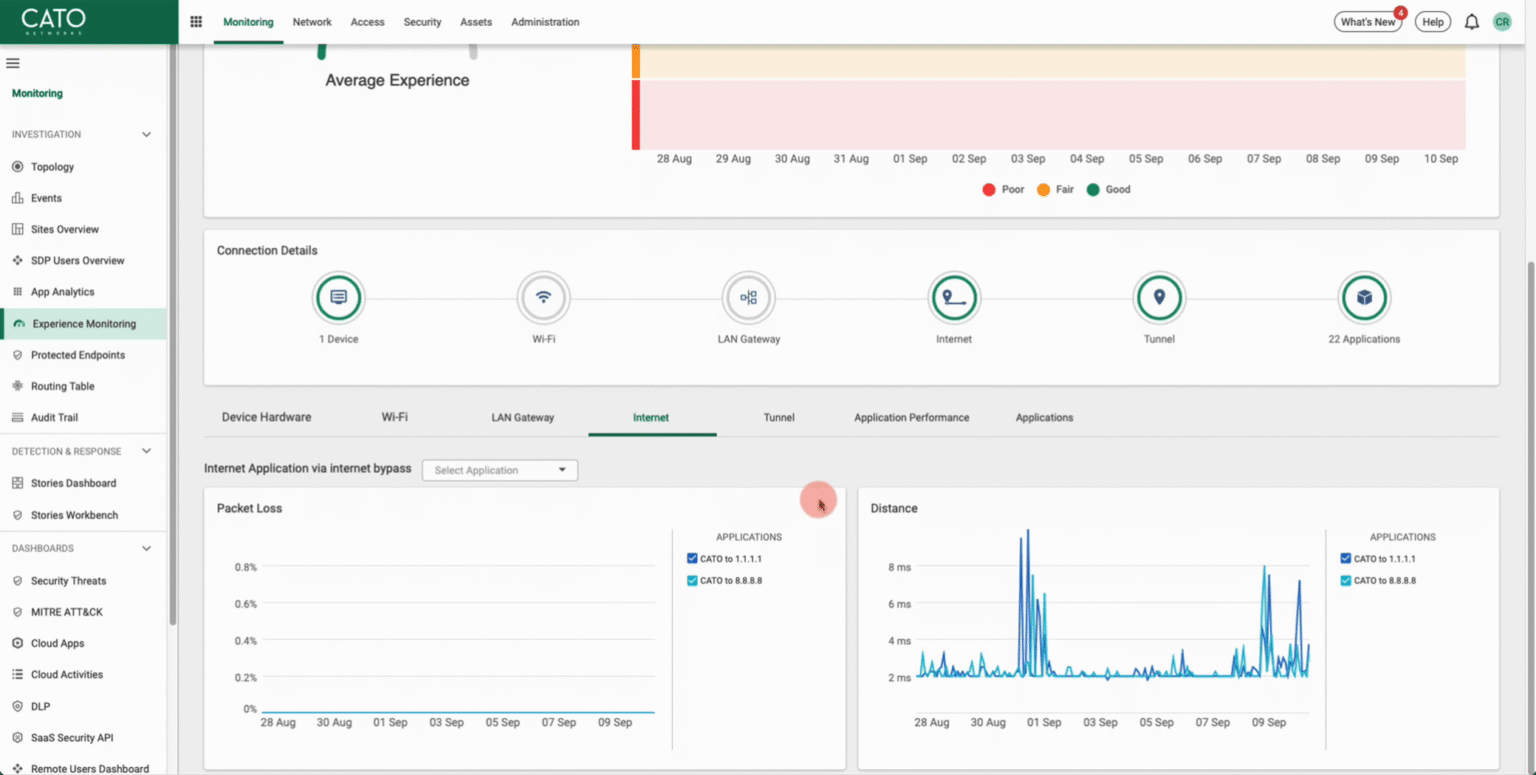This screenshot has width=1536, height=775.
Task: Click the Monitoring sidebar heading
Action: [x=37, y=93]
